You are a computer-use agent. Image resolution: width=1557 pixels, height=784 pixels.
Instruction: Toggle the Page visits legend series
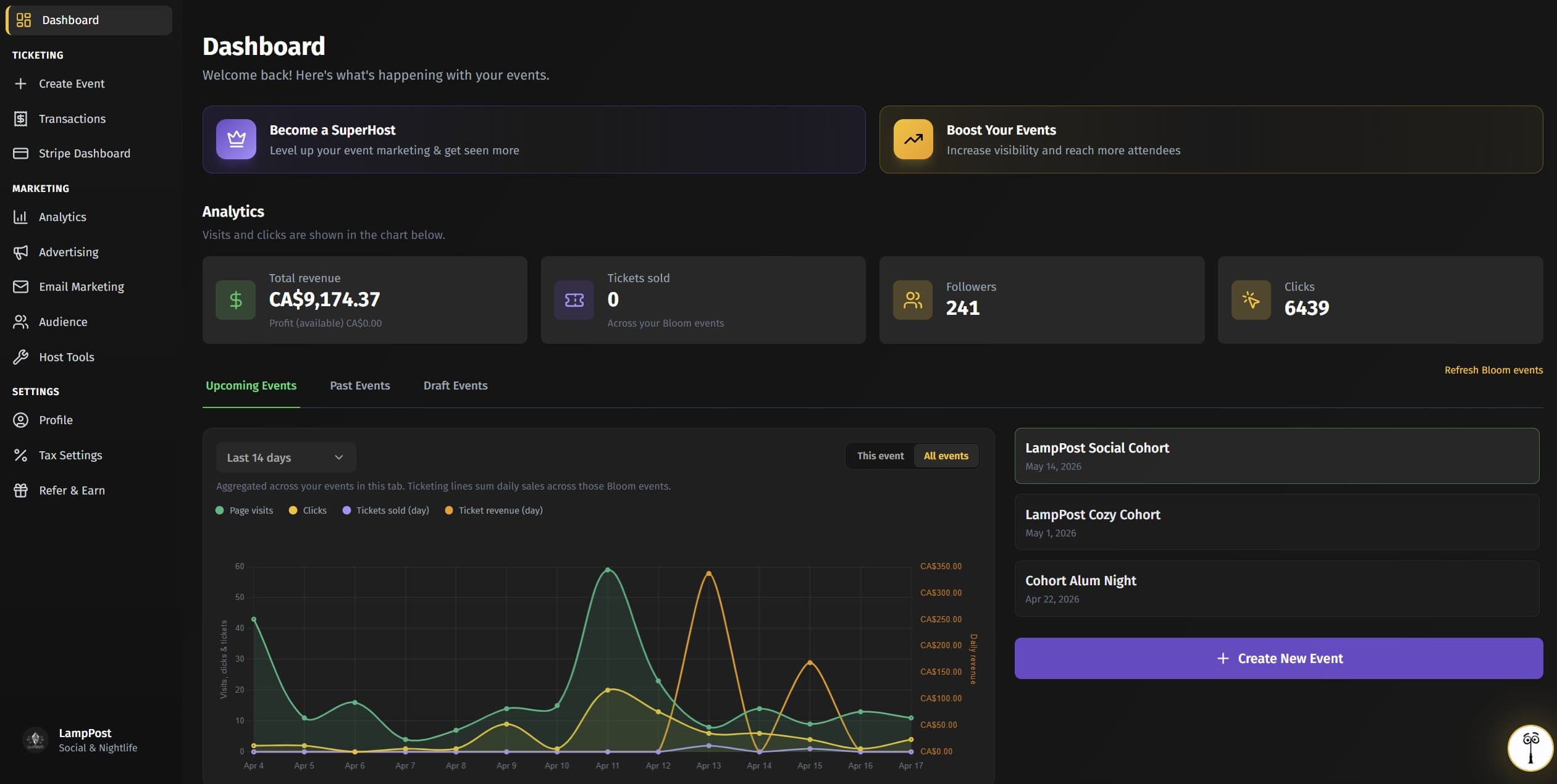tap(244, 510)
